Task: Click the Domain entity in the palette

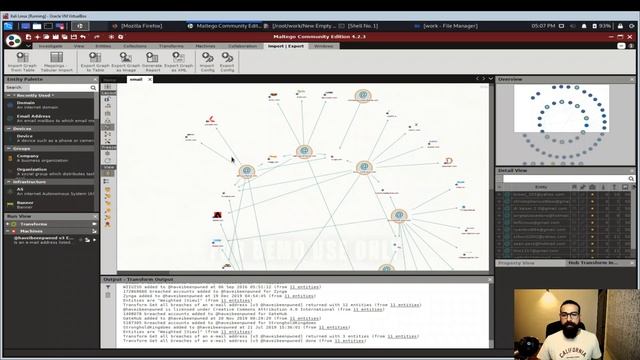Action: pyautogui.click(x=51, y=105)
